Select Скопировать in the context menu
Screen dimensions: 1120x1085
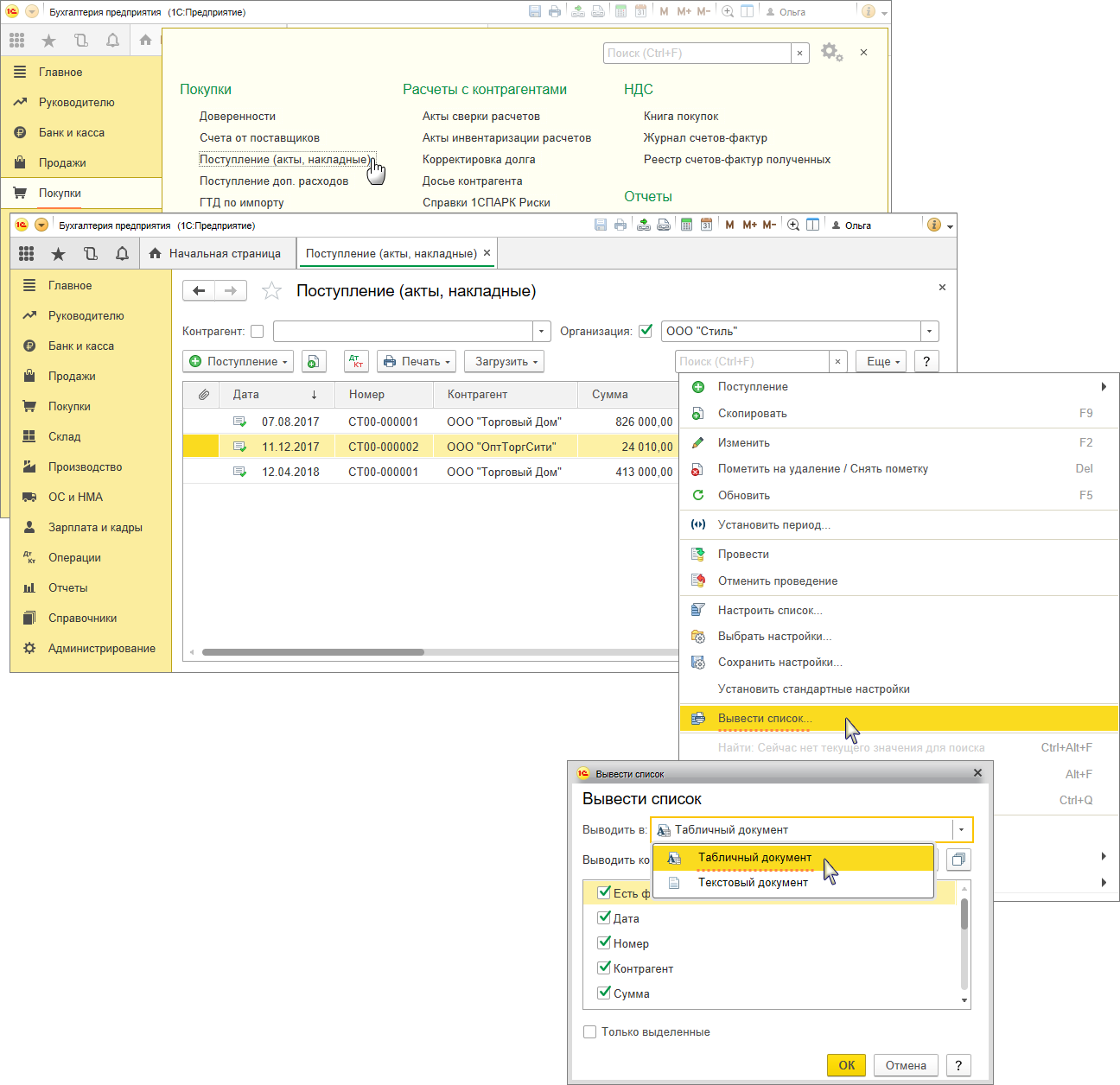[x=899, y=413]
